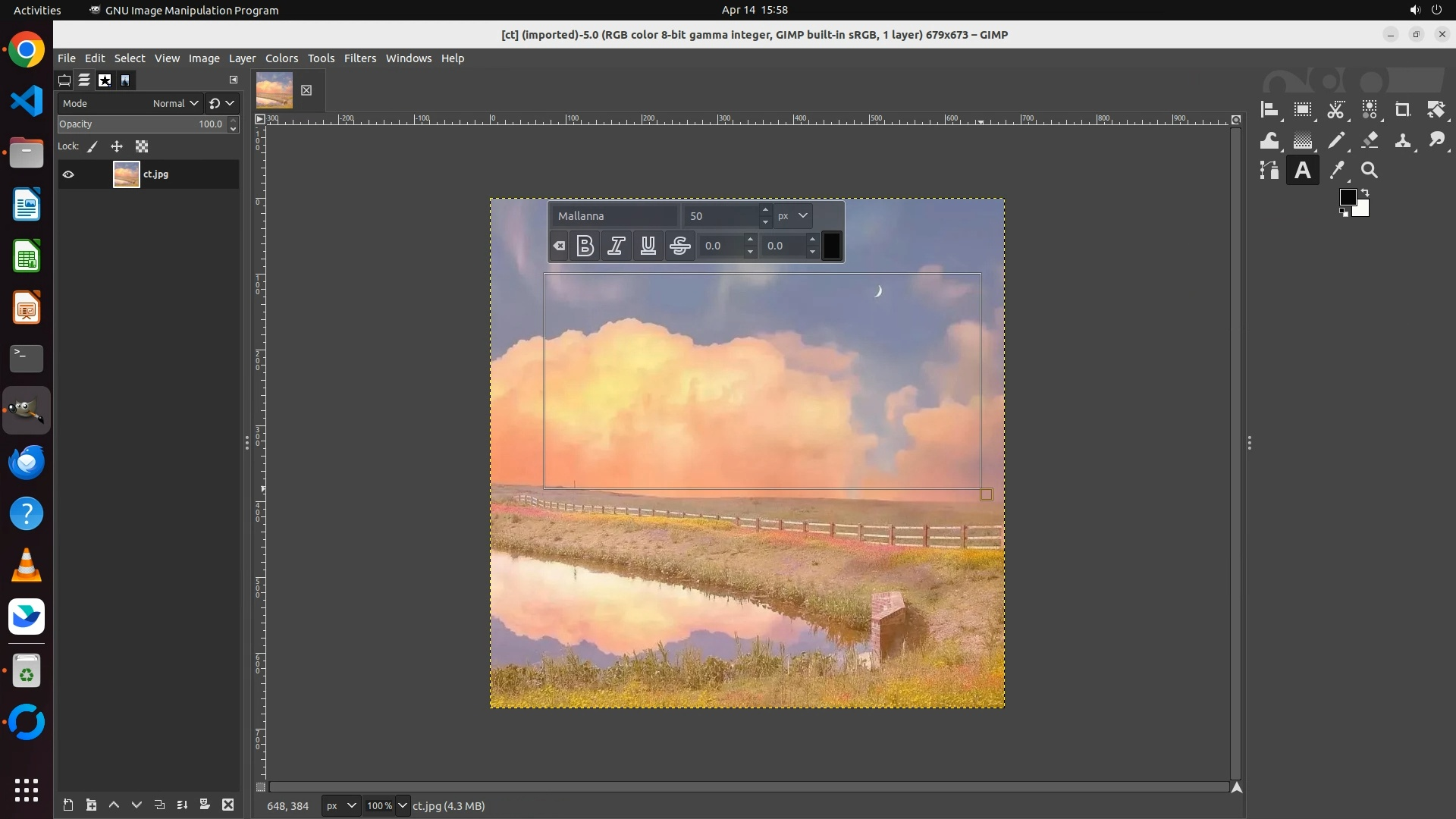This screenshot has width=1456, height=819.
Task: Toggle bold in text toolbar
Action: coord(585,246)
